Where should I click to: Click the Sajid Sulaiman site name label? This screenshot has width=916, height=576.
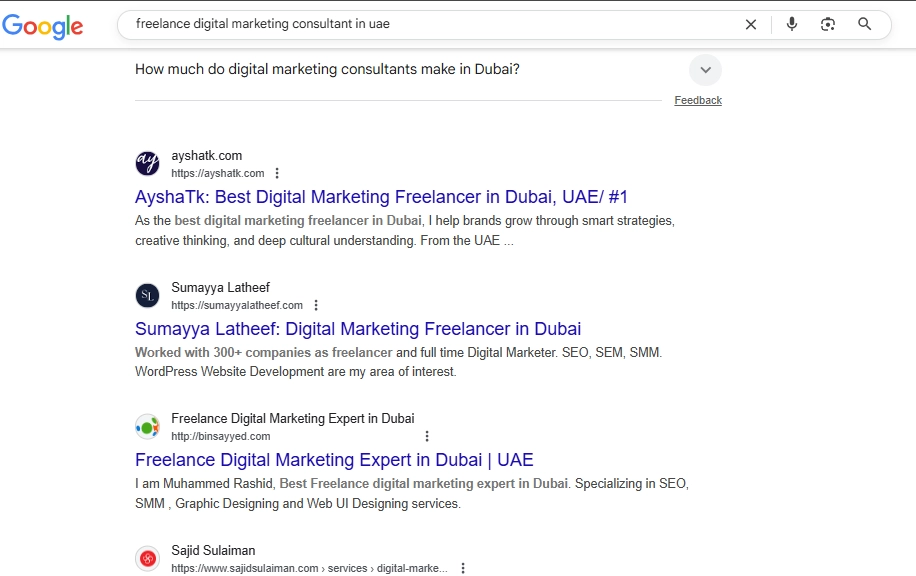[x=213, y=550]
